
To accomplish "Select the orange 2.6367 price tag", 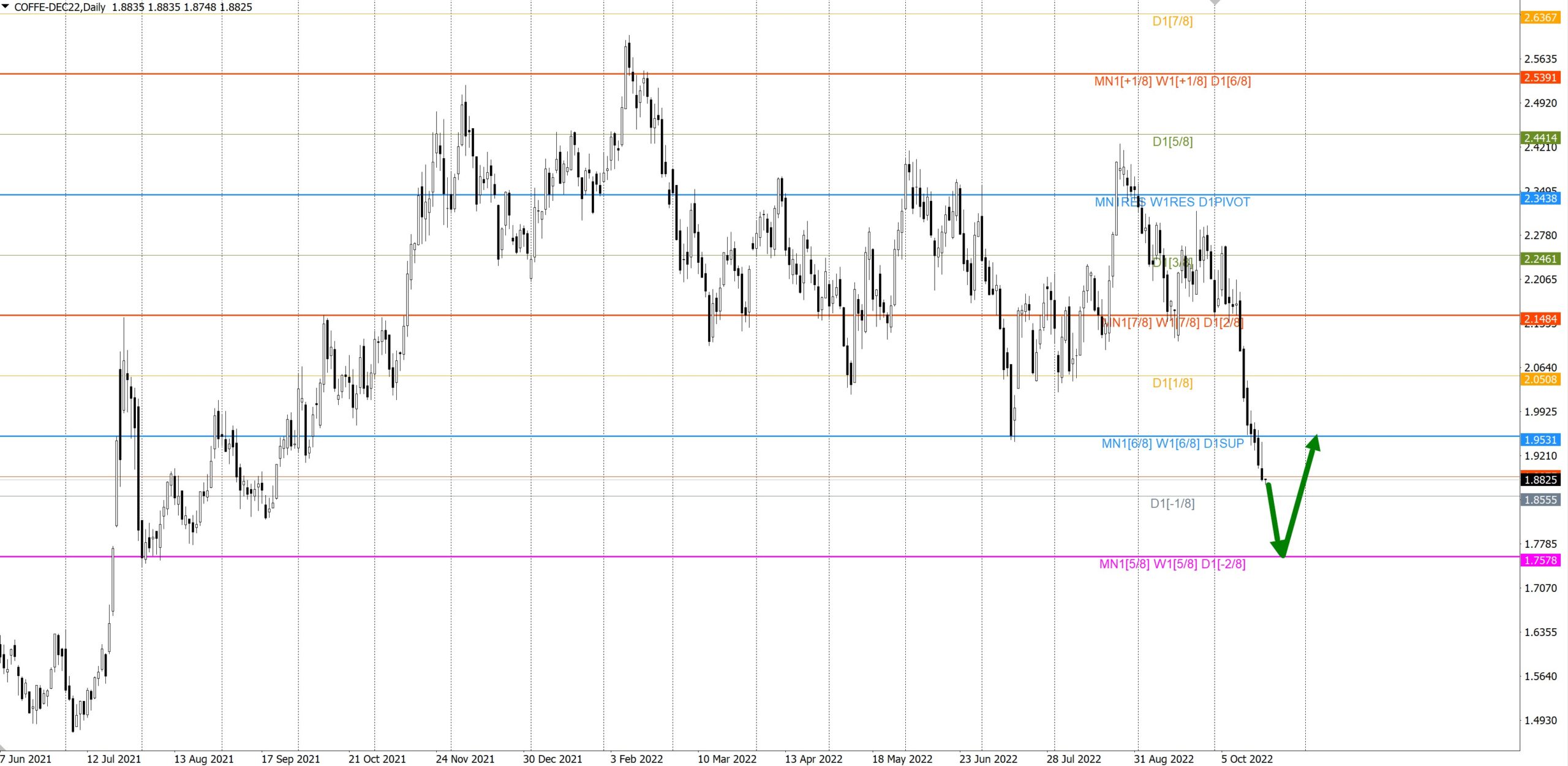I will click(x=1540, y=17).
